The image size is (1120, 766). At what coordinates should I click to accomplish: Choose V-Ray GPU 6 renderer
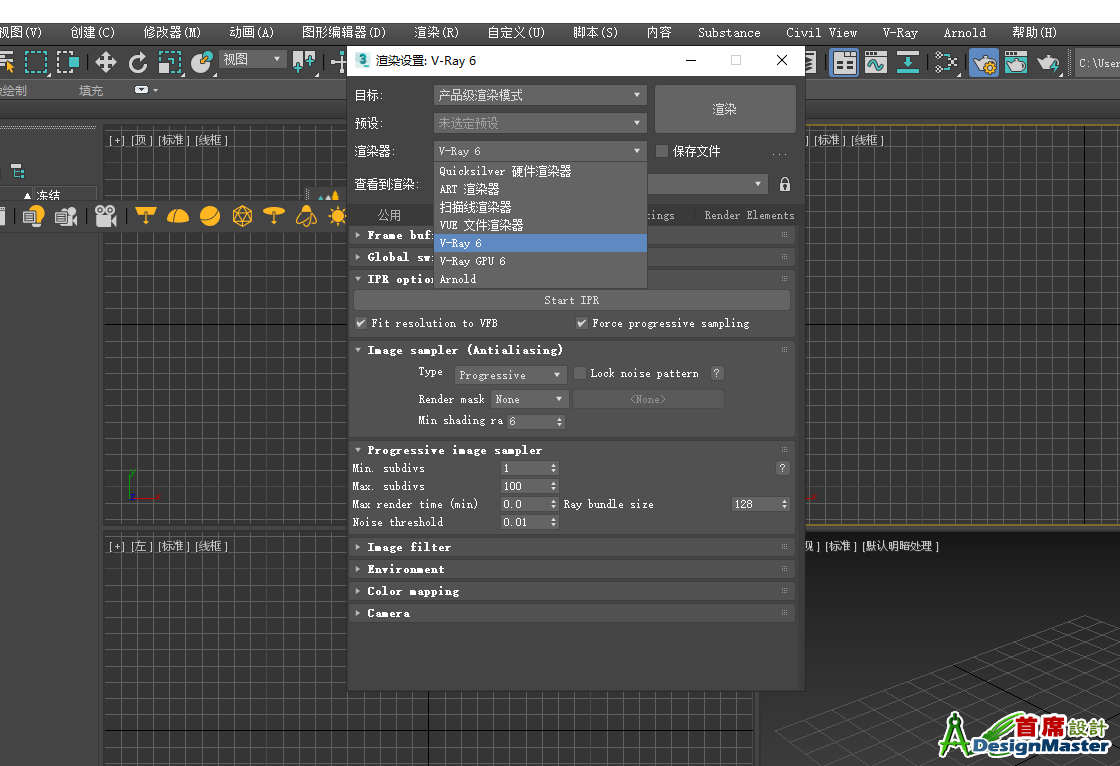click(x=540, y=261)
